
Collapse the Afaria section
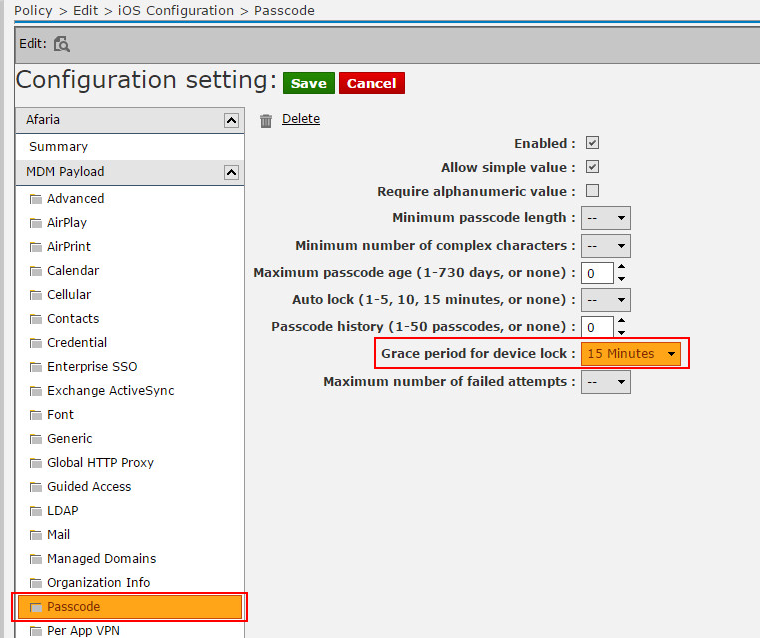pyautogui.click(x=231, y=120)
